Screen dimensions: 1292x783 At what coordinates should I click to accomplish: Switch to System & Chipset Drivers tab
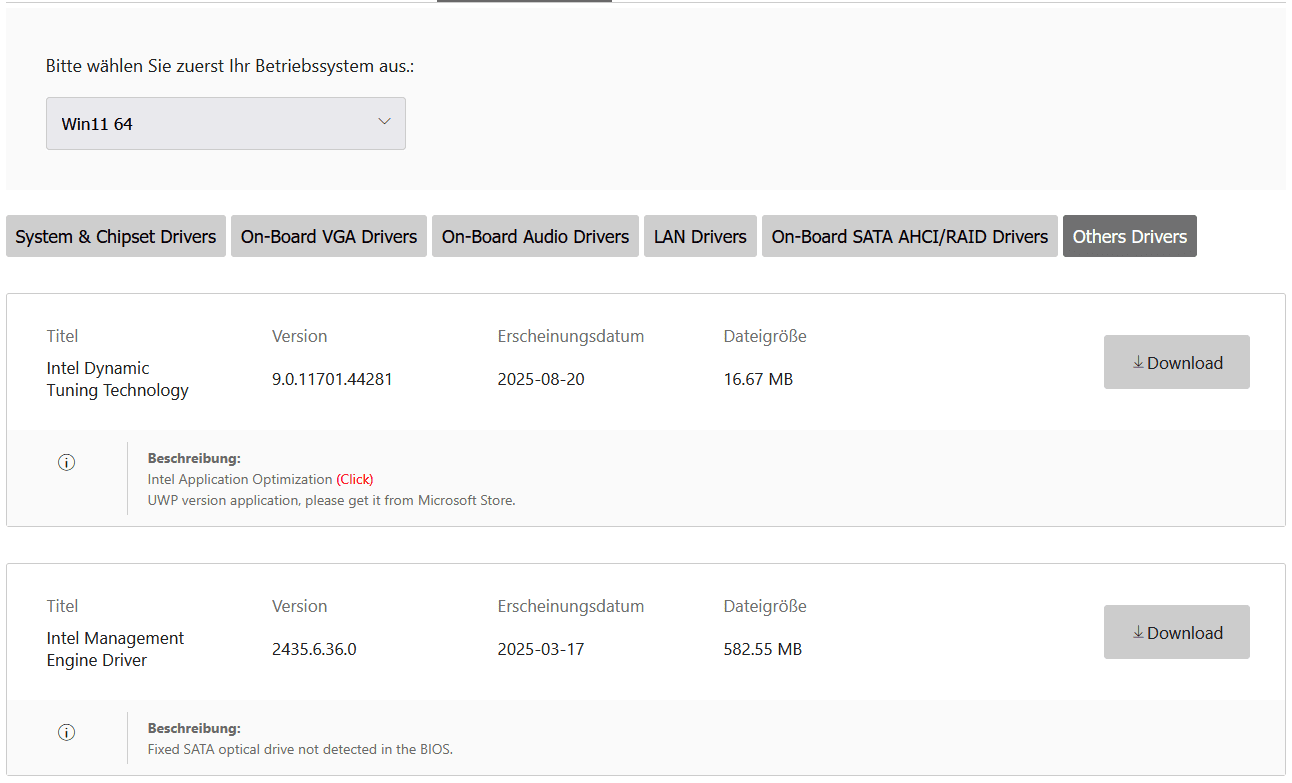pyautogui.click(x=116, y=237)
